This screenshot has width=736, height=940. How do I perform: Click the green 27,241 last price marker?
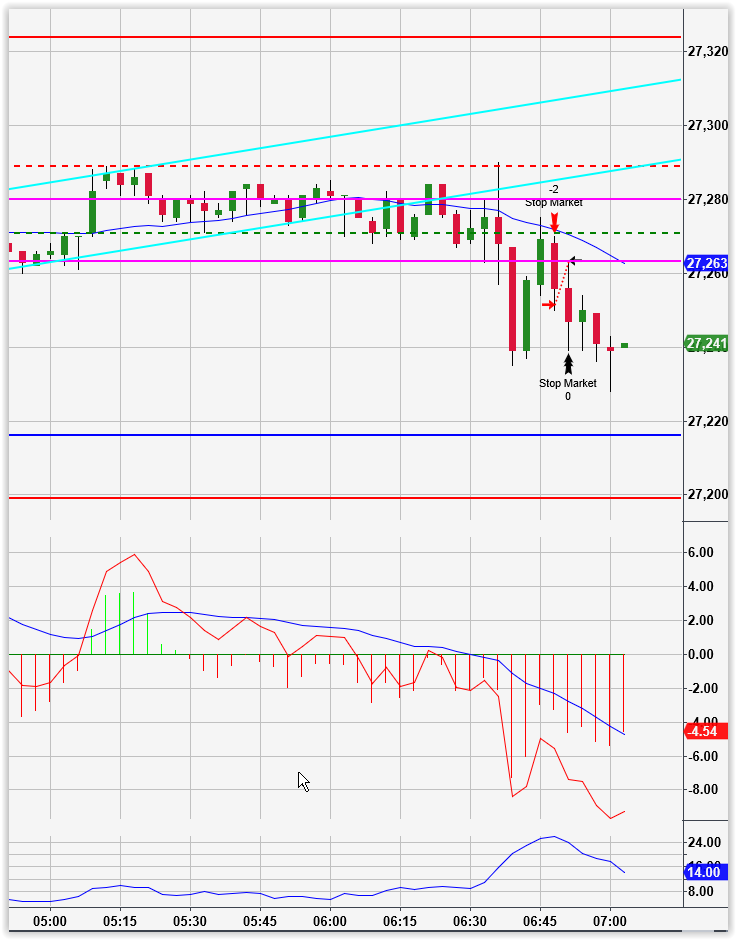707,344
